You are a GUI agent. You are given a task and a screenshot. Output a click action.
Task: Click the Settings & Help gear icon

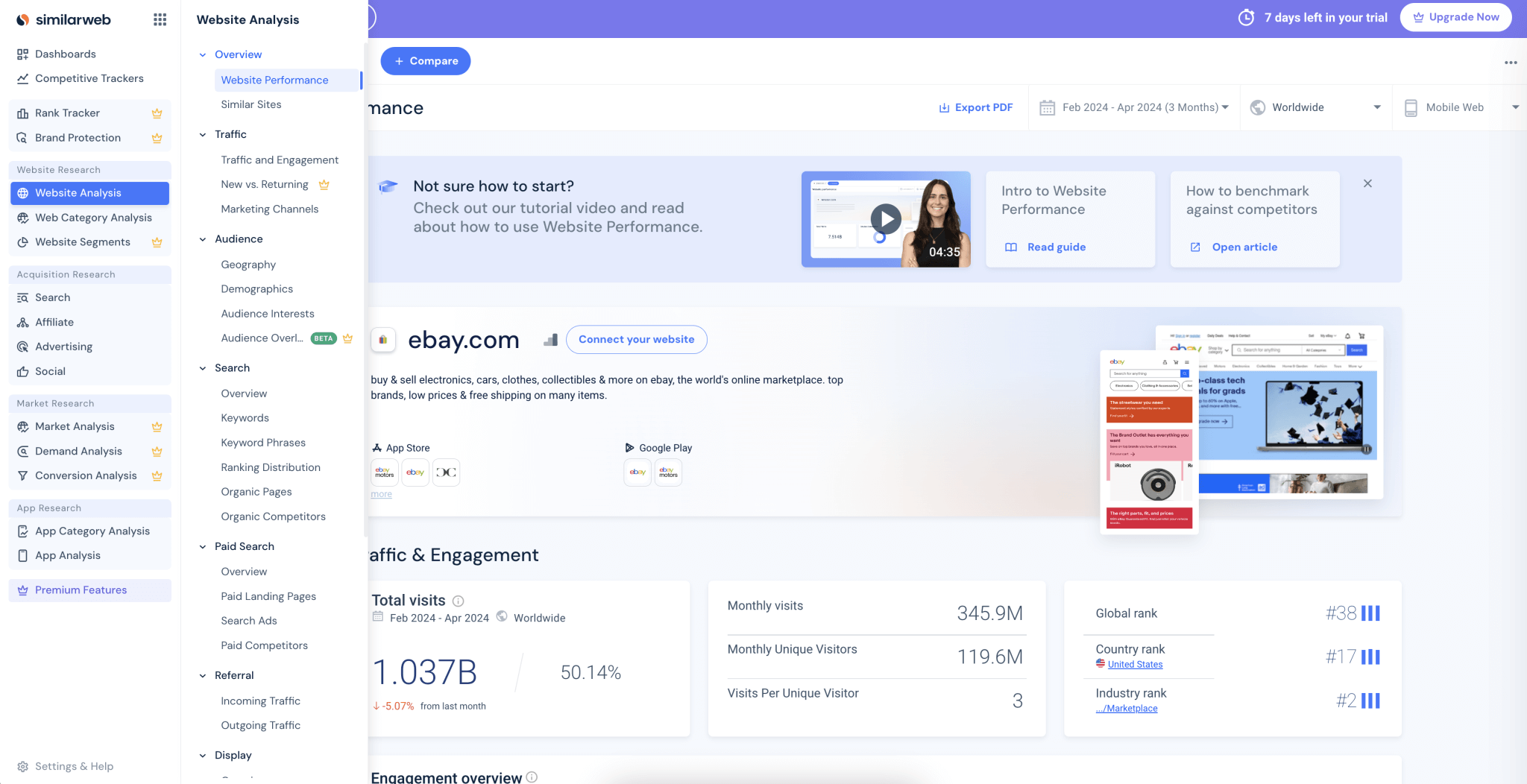tap(23, 766)
